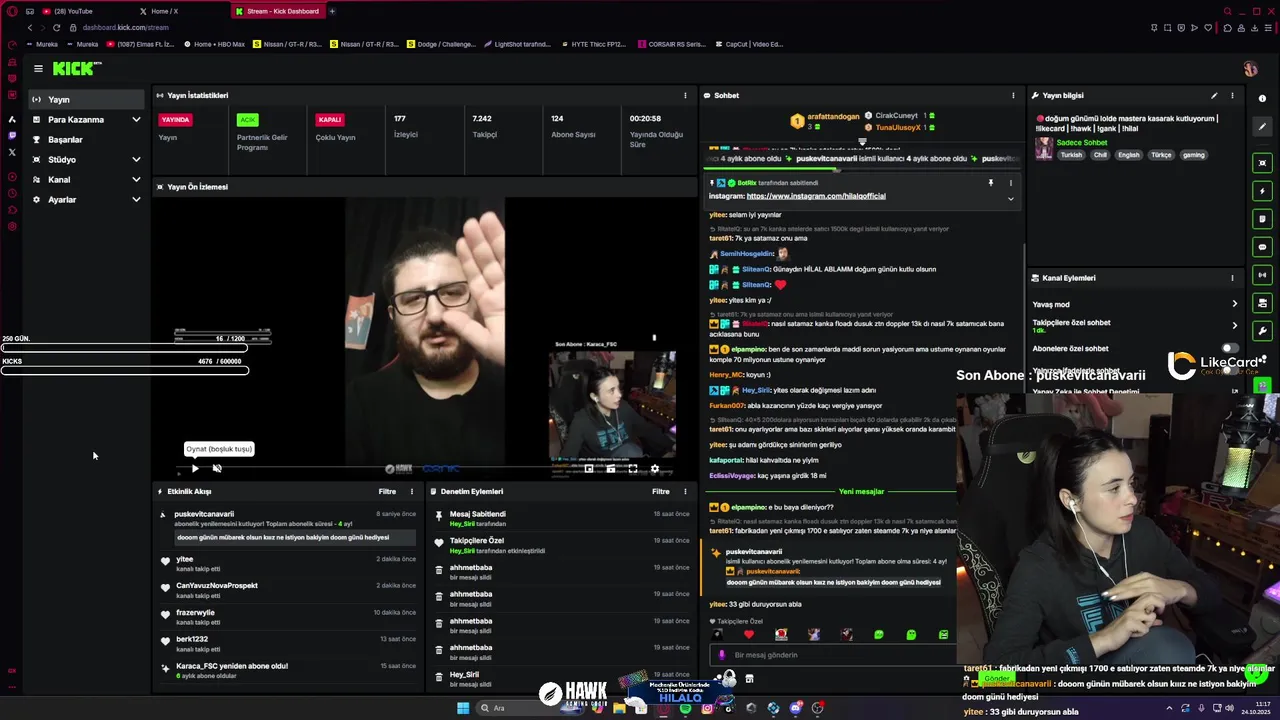This screenshot has height=720, width=1280.
Task: Expand Kanal sidebar section
Action: pos(136,180)
